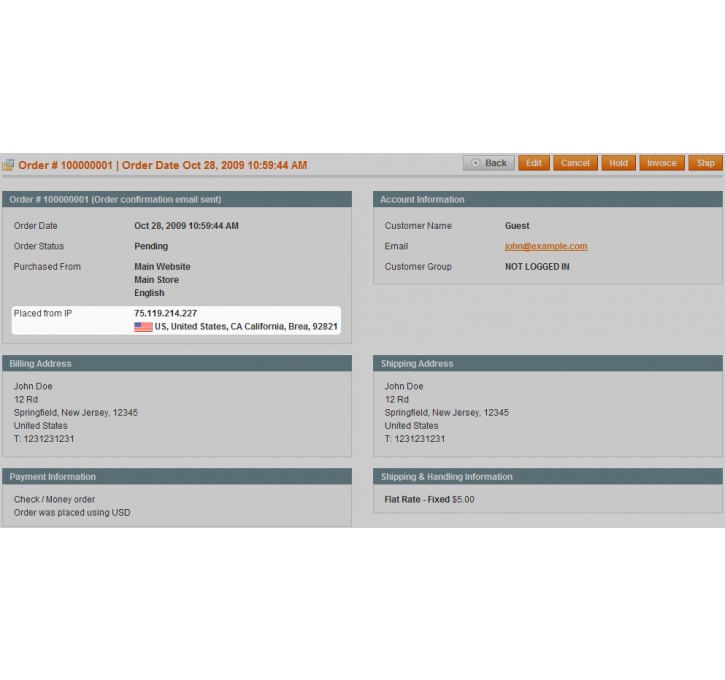Click the Ship button

click(x=705, y=163)
